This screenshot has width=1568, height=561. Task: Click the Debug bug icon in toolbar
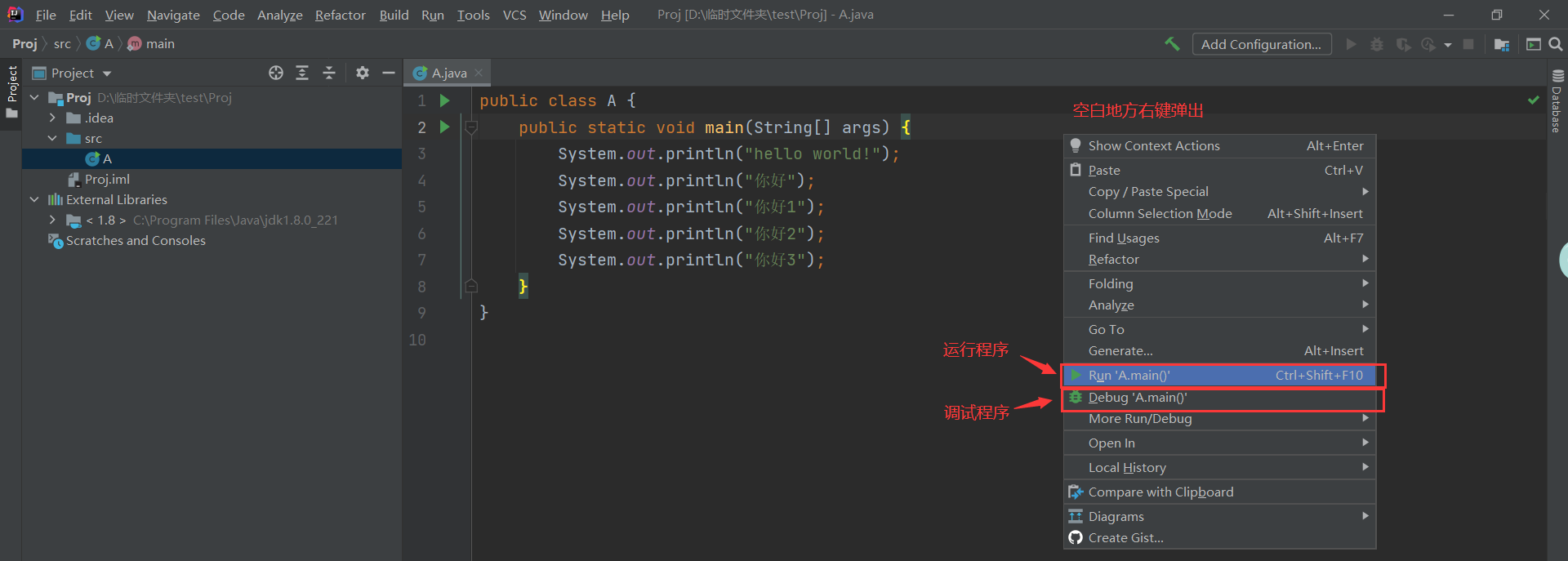pos(1377,44)
